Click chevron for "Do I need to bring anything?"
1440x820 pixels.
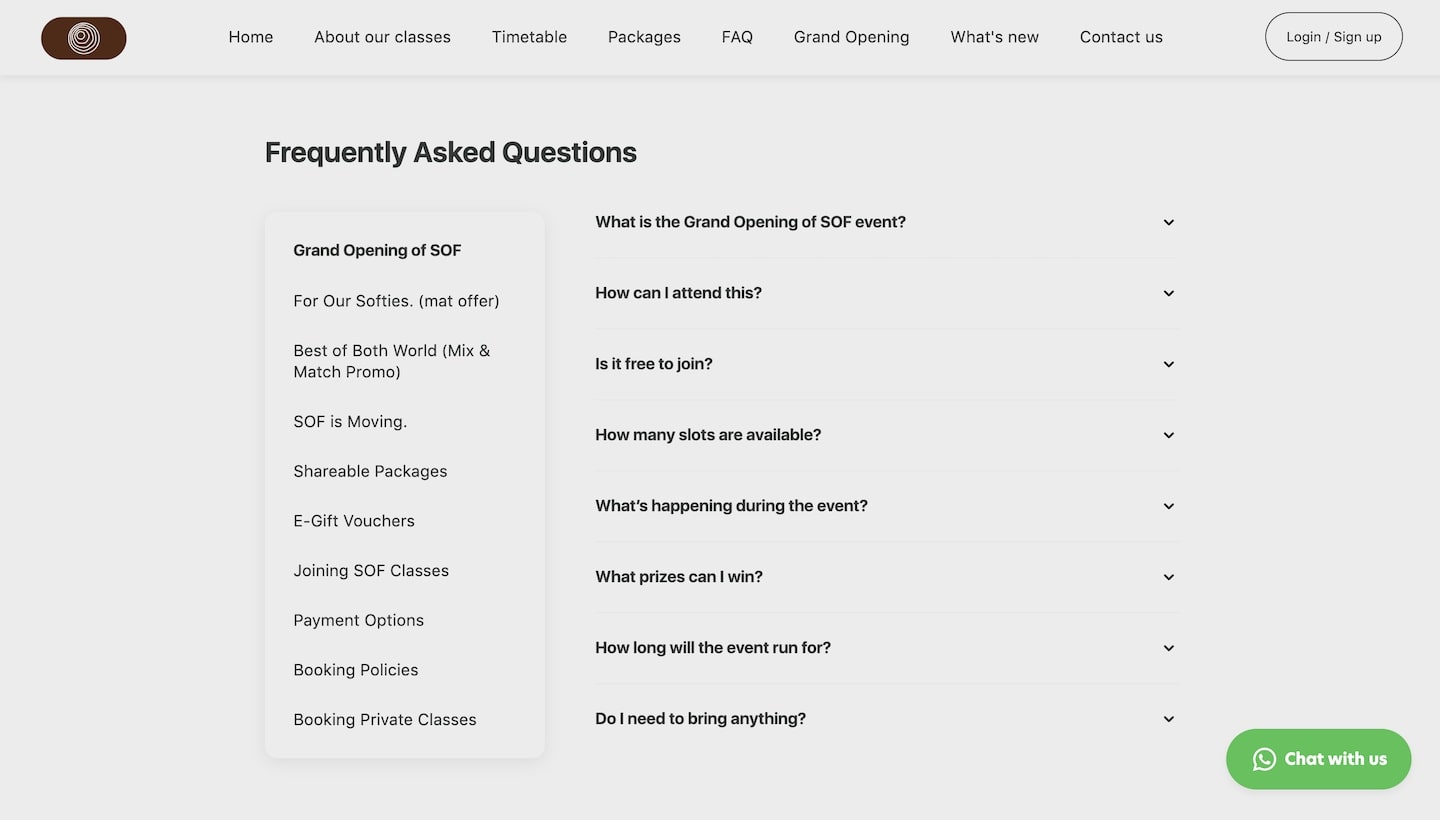click(x=1168, y=719)
